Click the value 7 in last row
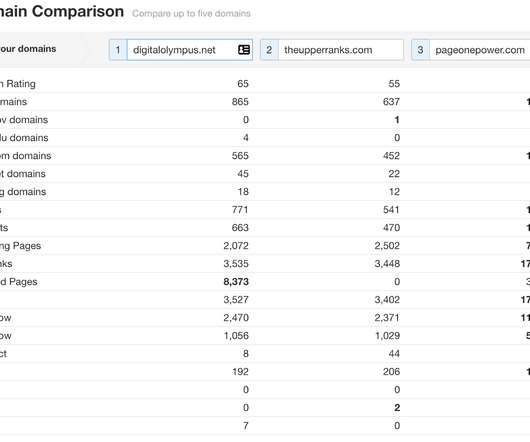530x442 pixels. (246, 426)
